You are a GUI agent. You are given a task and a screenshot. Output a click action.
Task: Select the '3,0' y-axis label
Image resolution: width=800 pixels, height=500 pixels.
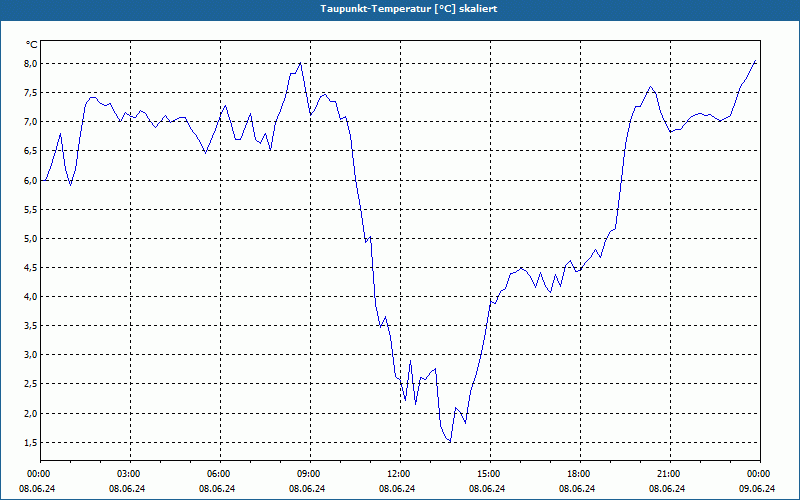[31, 355]
